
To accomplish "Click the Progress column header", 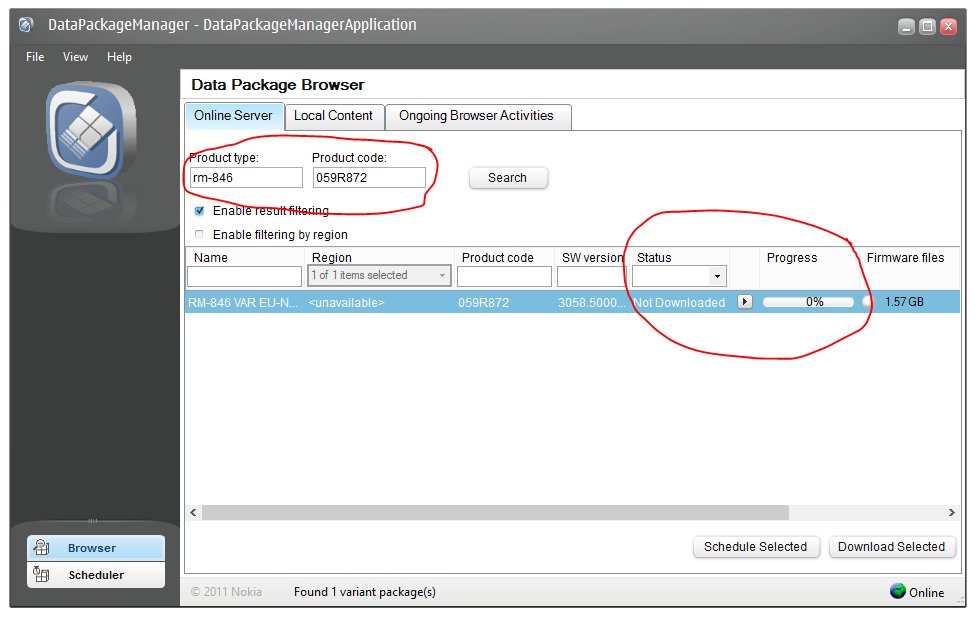I will (792, 257).
